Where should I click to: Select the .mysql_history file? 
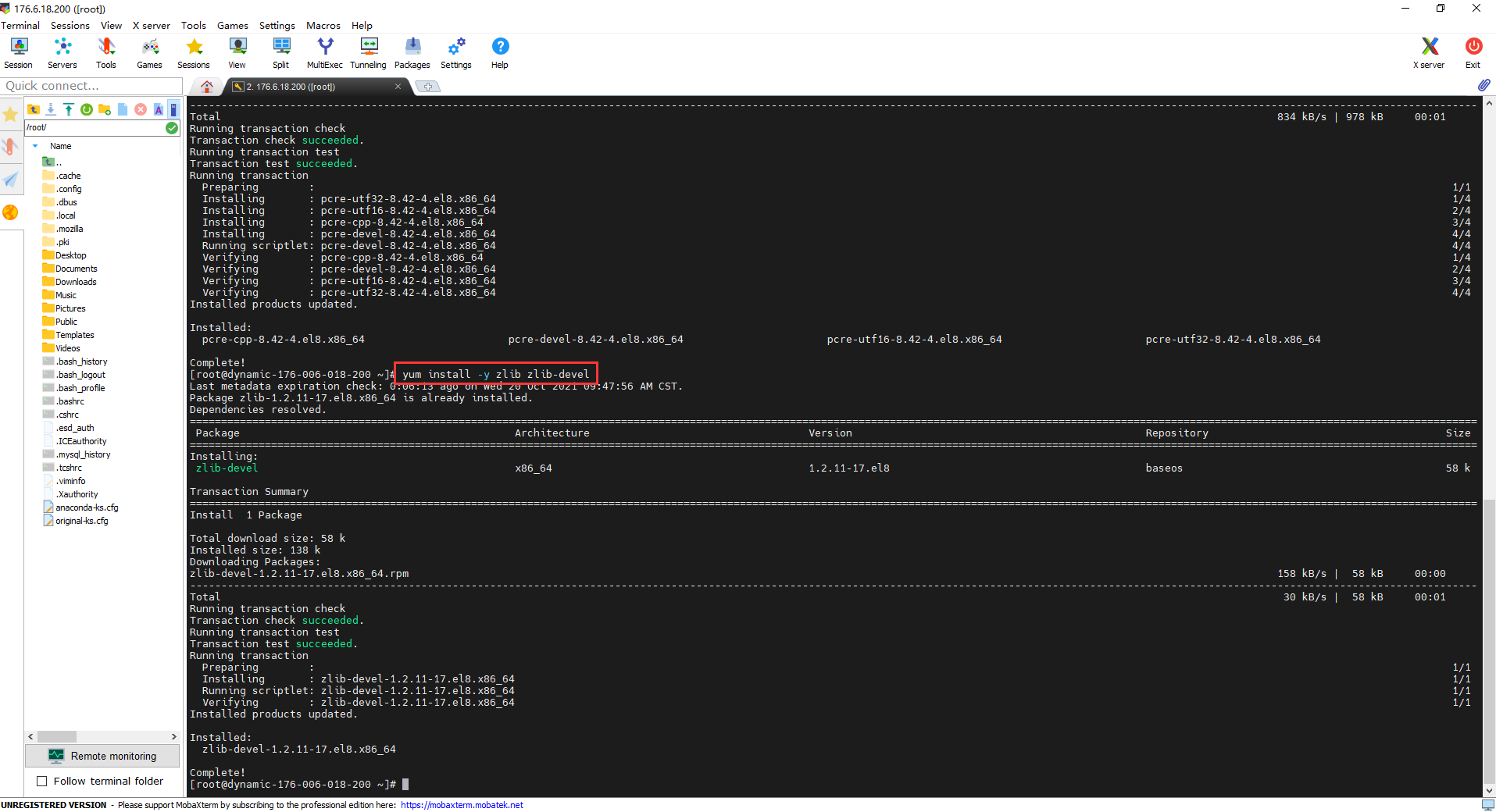coord(77,454)
